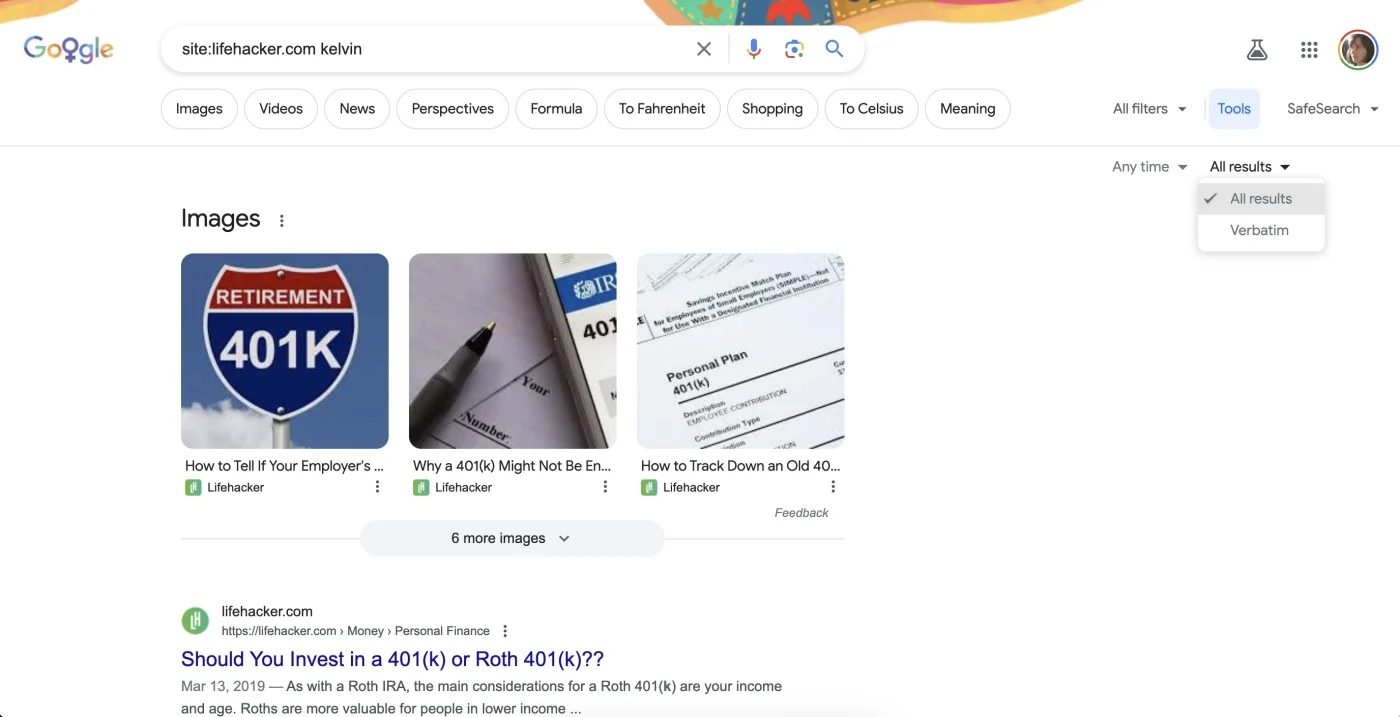Open Google Search Labs via the flask icon
1400x717 pixels.
(x=1257, y=48)
